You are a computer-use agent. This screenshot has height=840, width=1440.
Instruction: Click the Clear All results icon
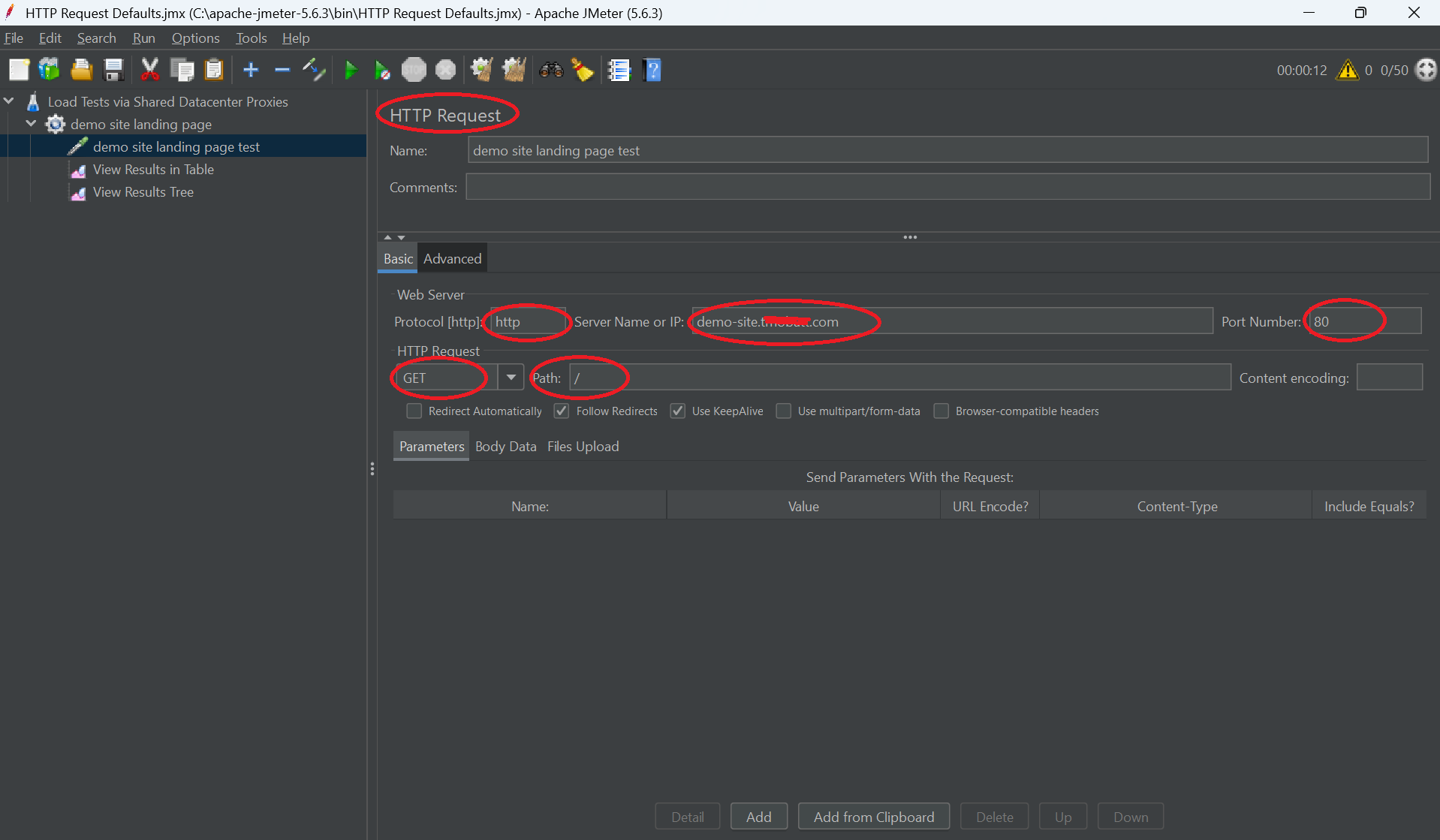(x=514, y=70)
